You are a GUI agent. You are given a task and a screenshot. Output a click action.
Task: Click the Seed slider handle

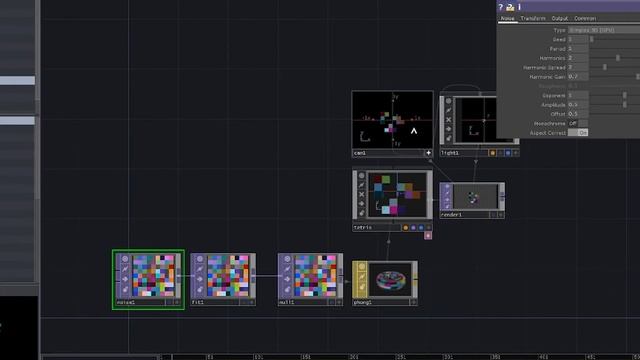coord(591,40)
